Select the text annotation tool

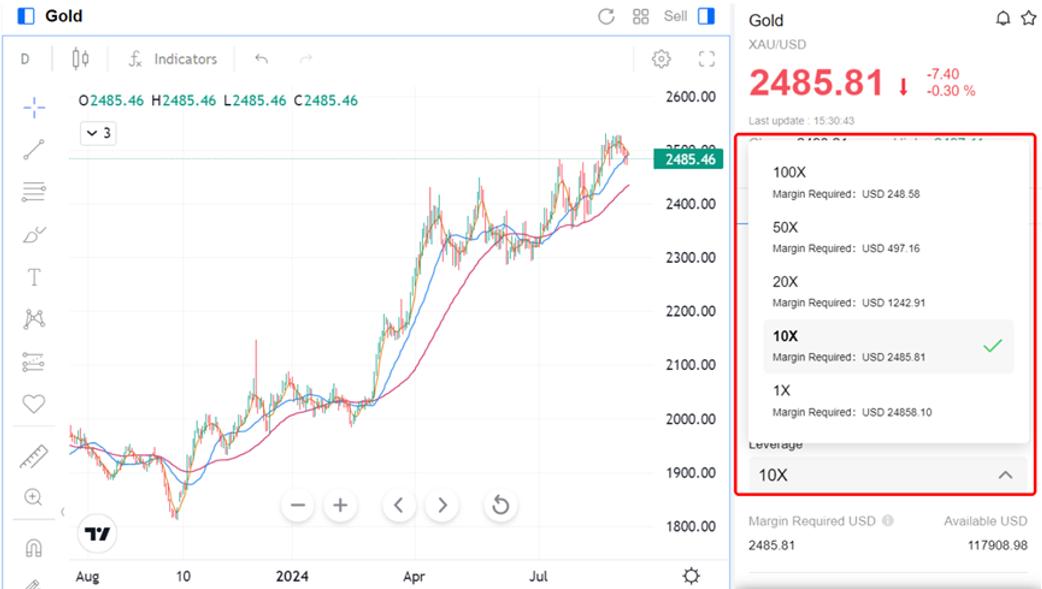coord(34,277)
